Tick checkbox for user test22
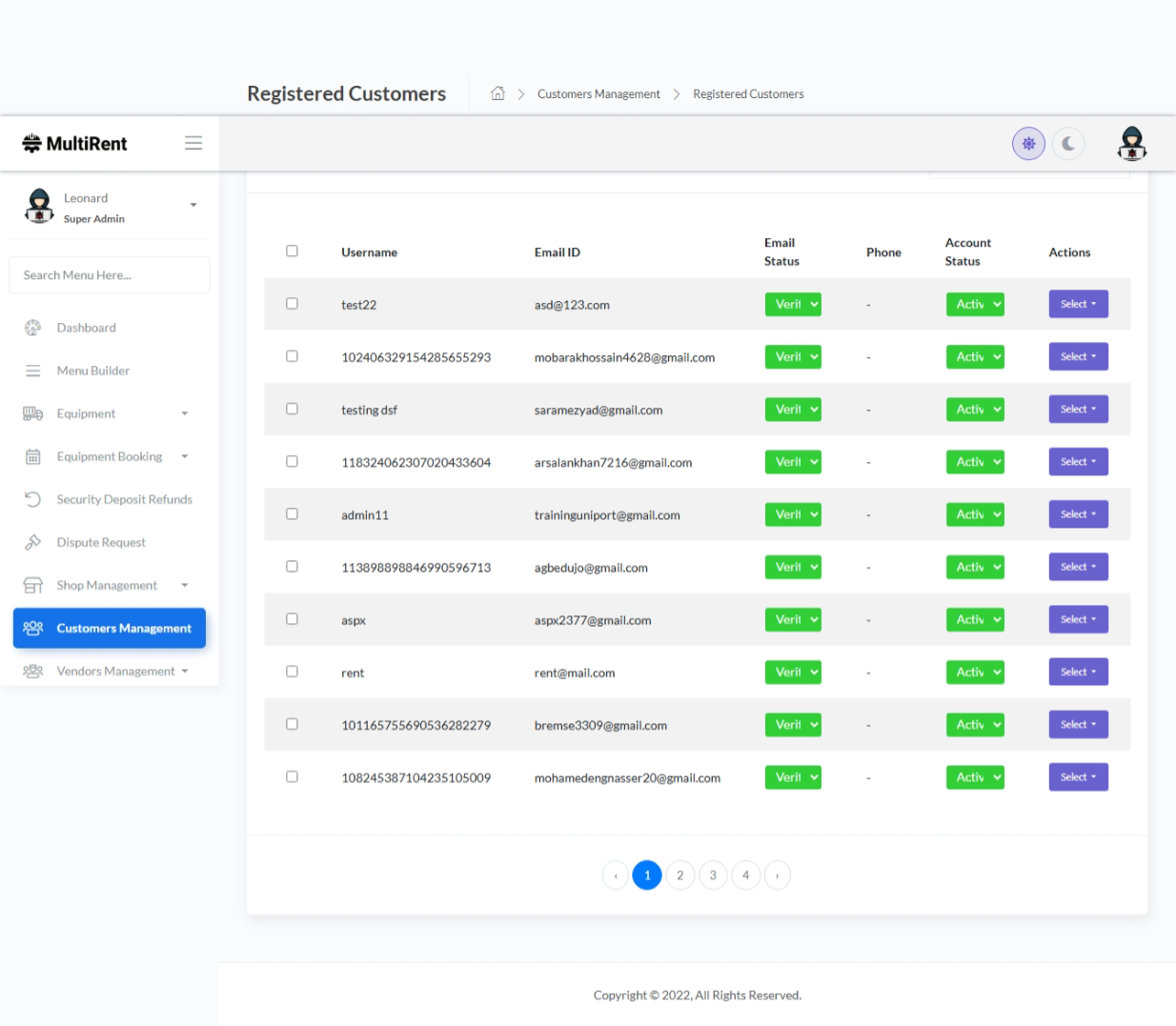This screenshot has width=1176, height=1026. [x=292, y=304]
